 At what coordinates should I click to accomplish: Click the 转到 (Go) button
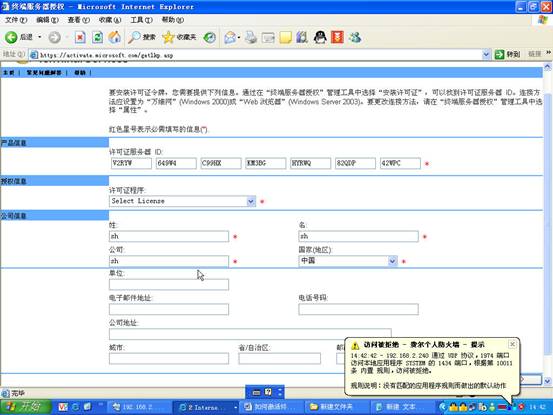[508, 54]
